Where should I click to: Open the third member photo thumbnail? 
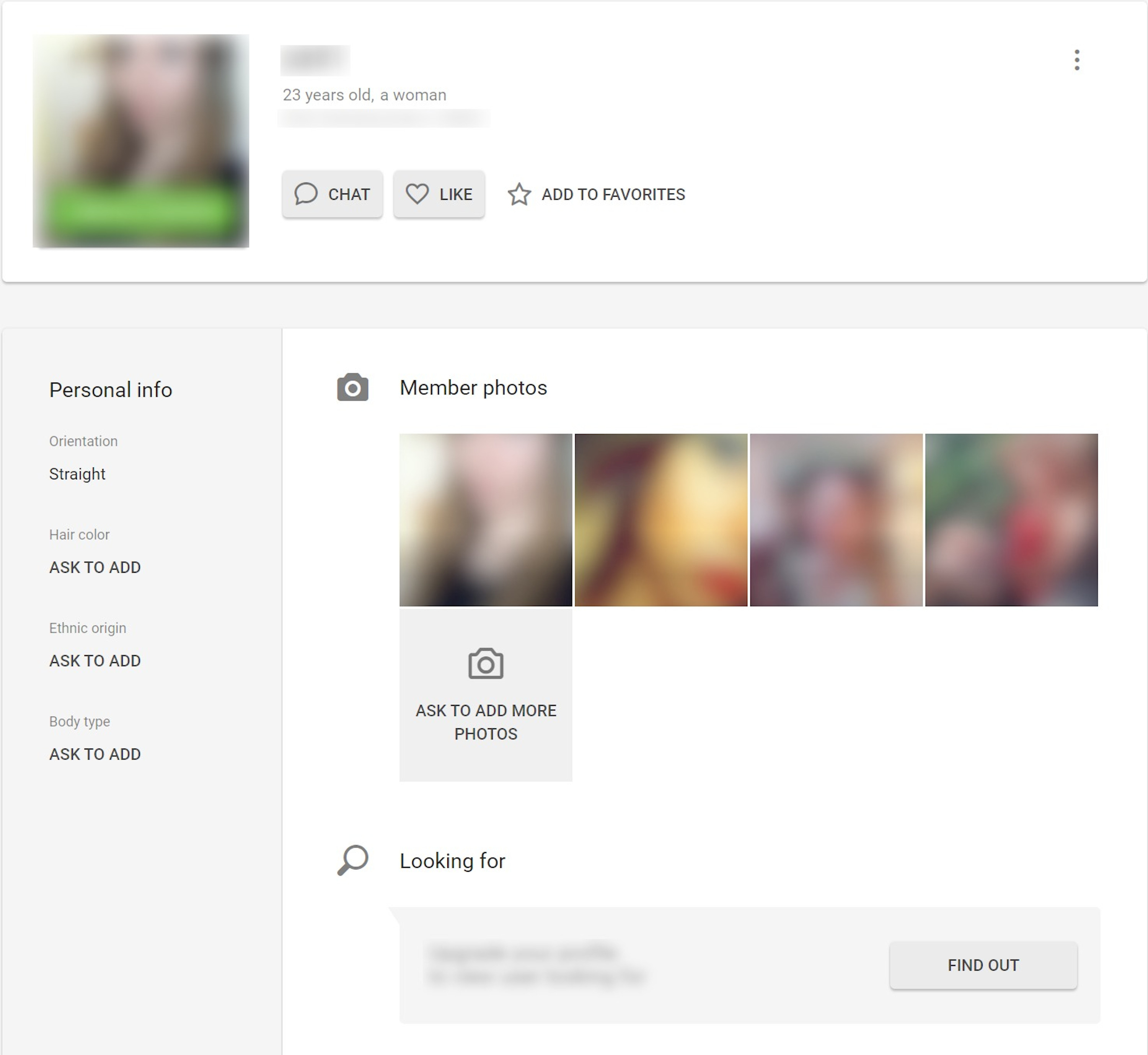click(836, 519)
